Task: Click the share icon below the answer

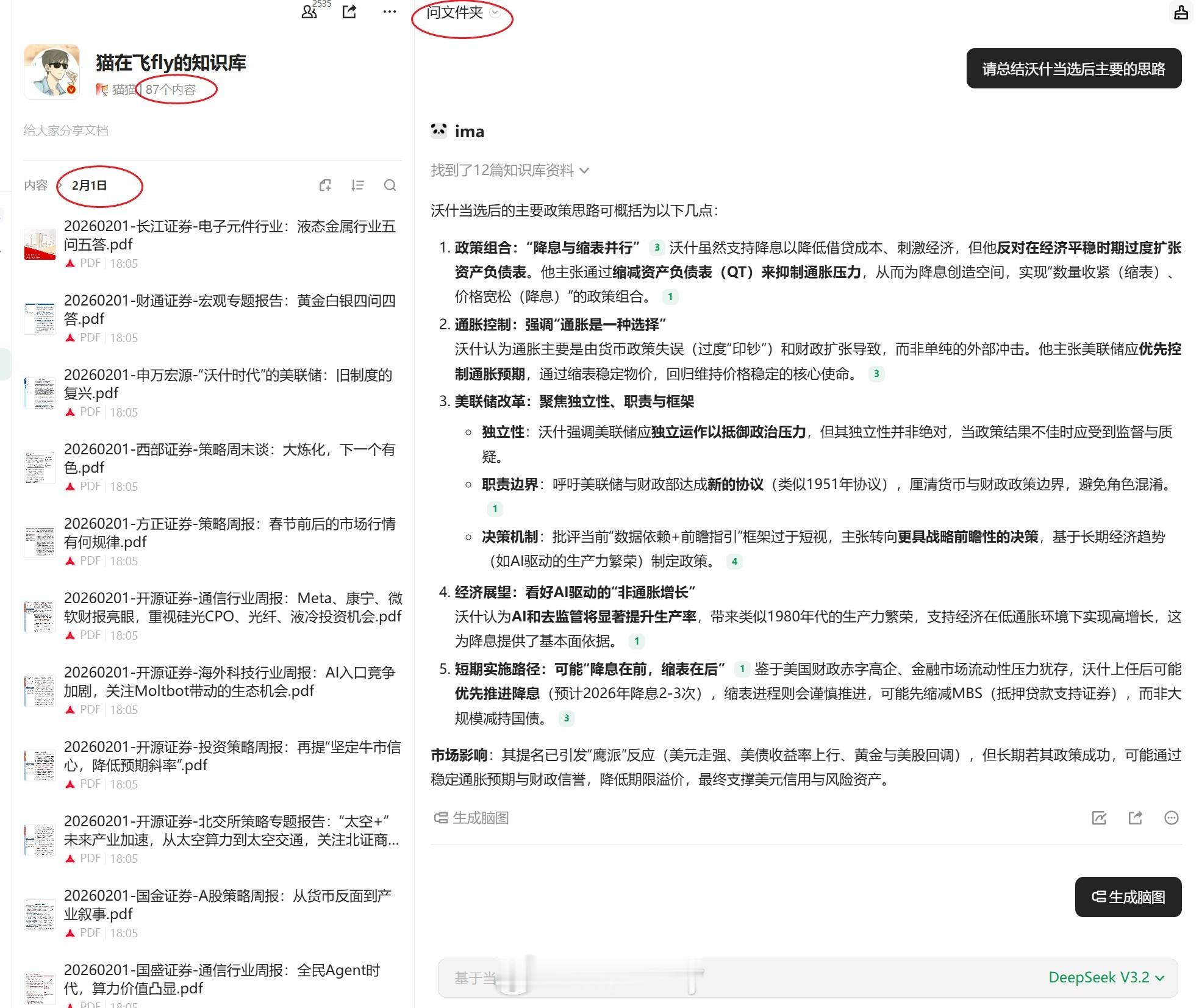Action: 1135,818
